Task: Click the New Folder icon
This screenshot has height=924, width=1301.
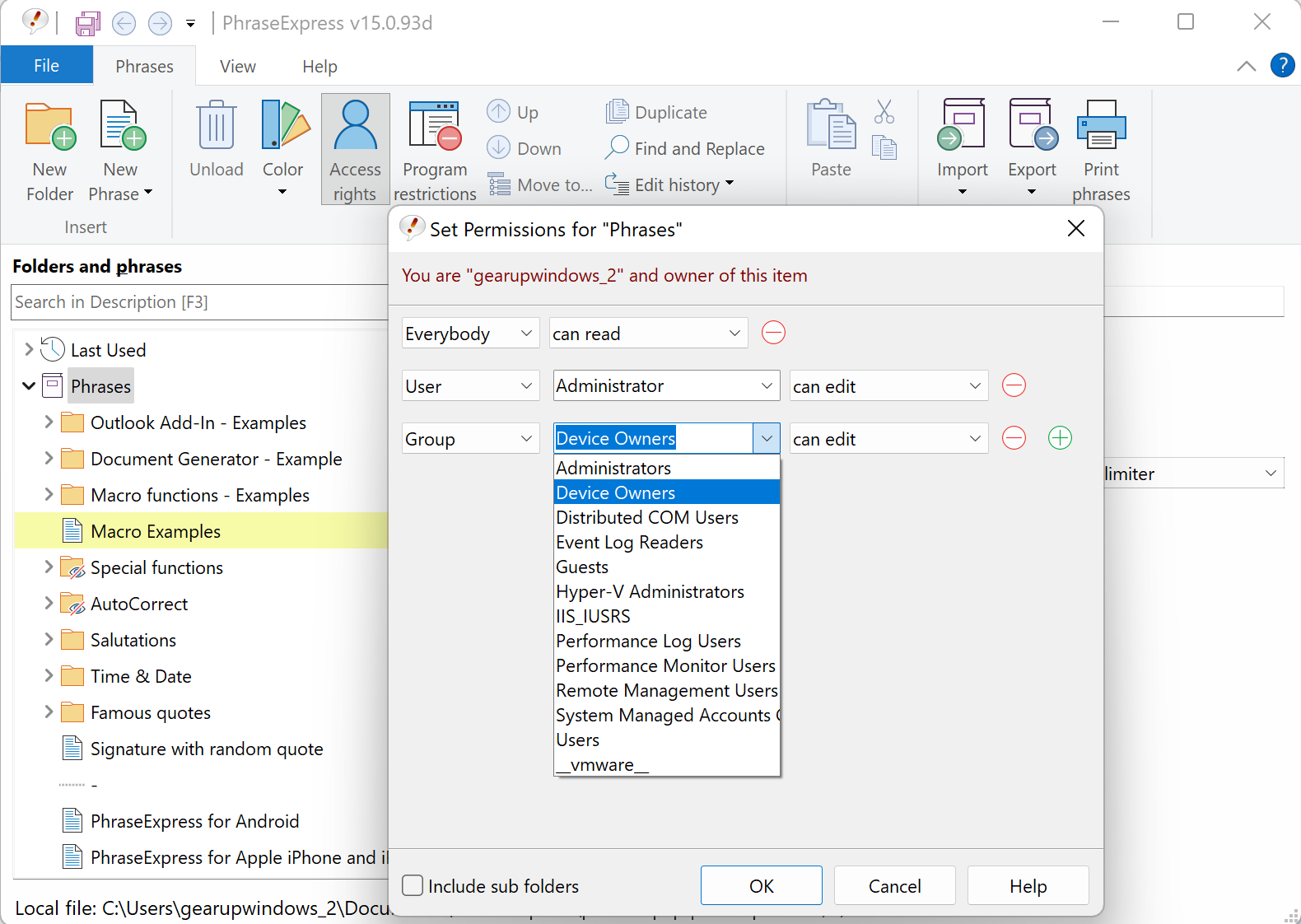Action: tap(50, 127)
